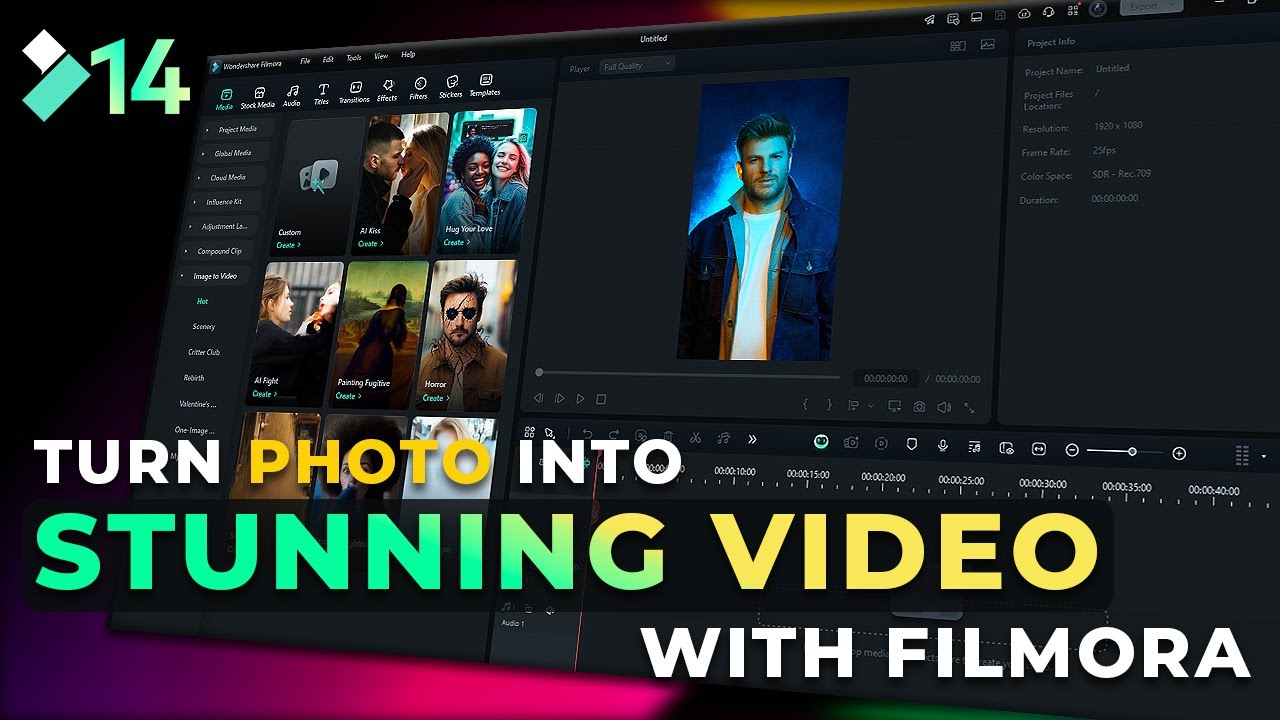Click the stop button in player
This screenshot has height=720, width=1280.
[601, 400]
